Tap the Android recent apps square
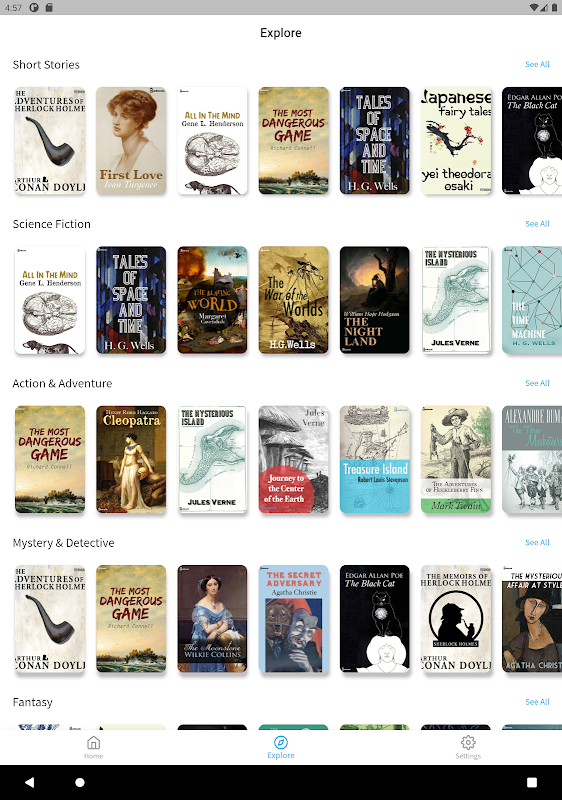Image resolution: width=562 pixels, height=800 pixels. coord(532,782)
